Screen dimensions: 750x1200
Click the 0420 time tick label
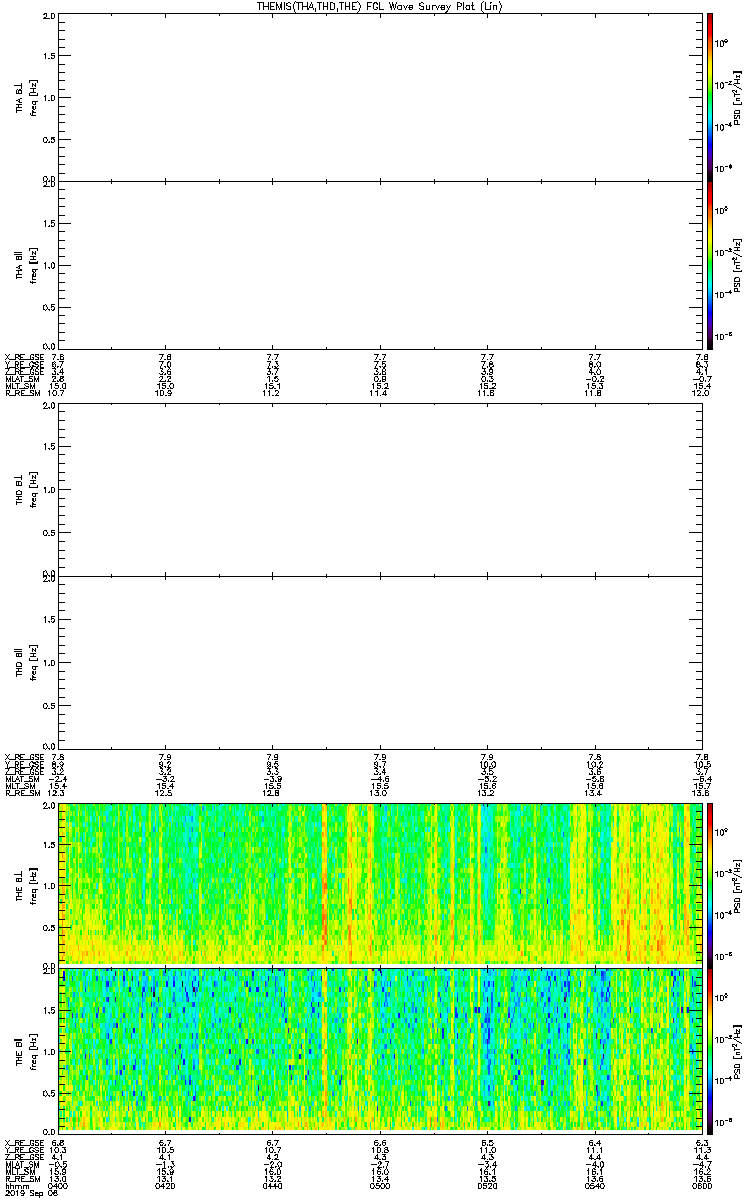pyautogui.click(x=167, y=1185)
